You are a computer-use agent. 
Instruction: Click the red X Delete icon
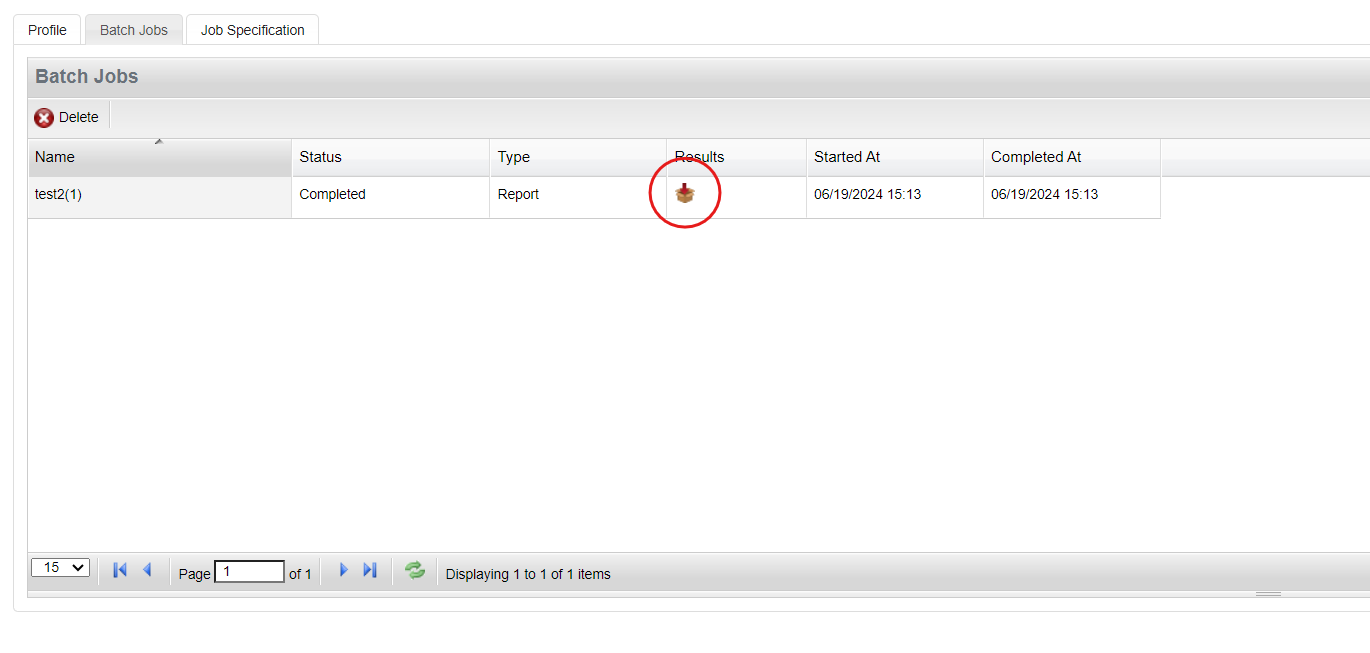pos(44,117)
